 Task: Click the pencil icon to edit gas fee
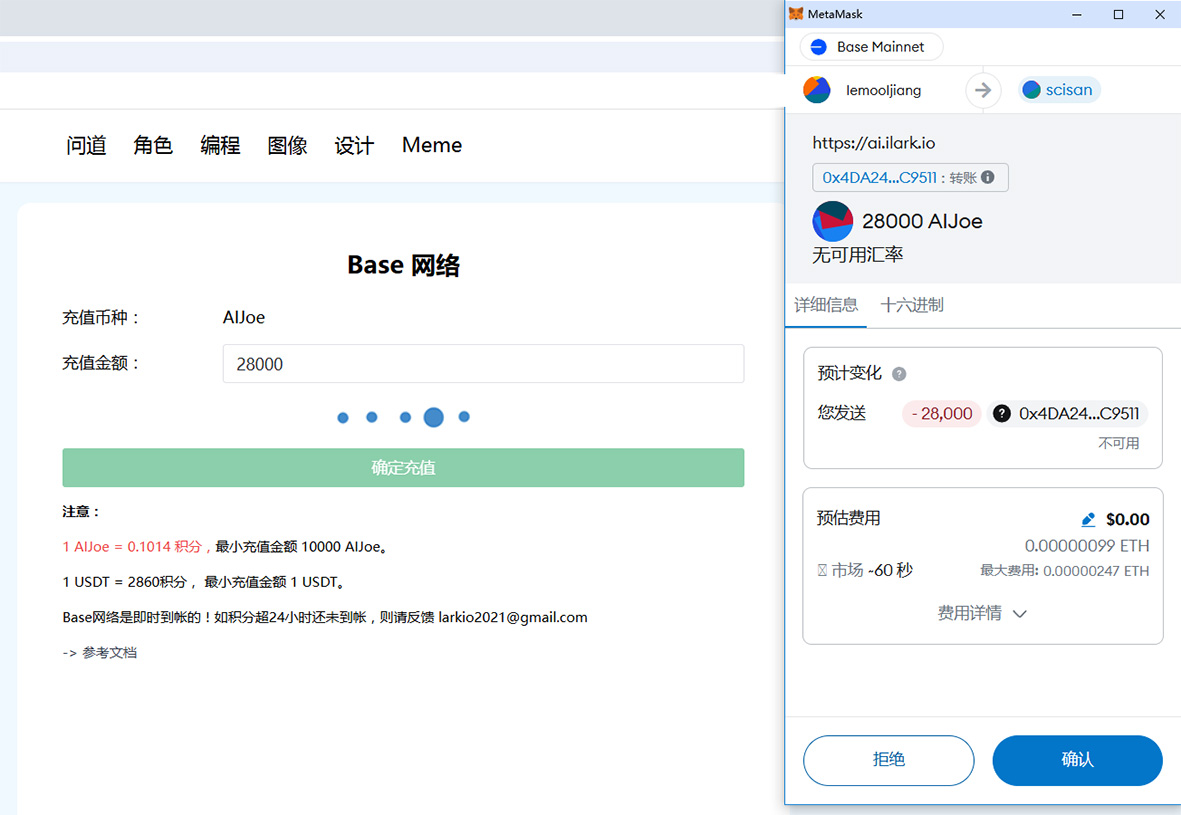[1088, 520]
